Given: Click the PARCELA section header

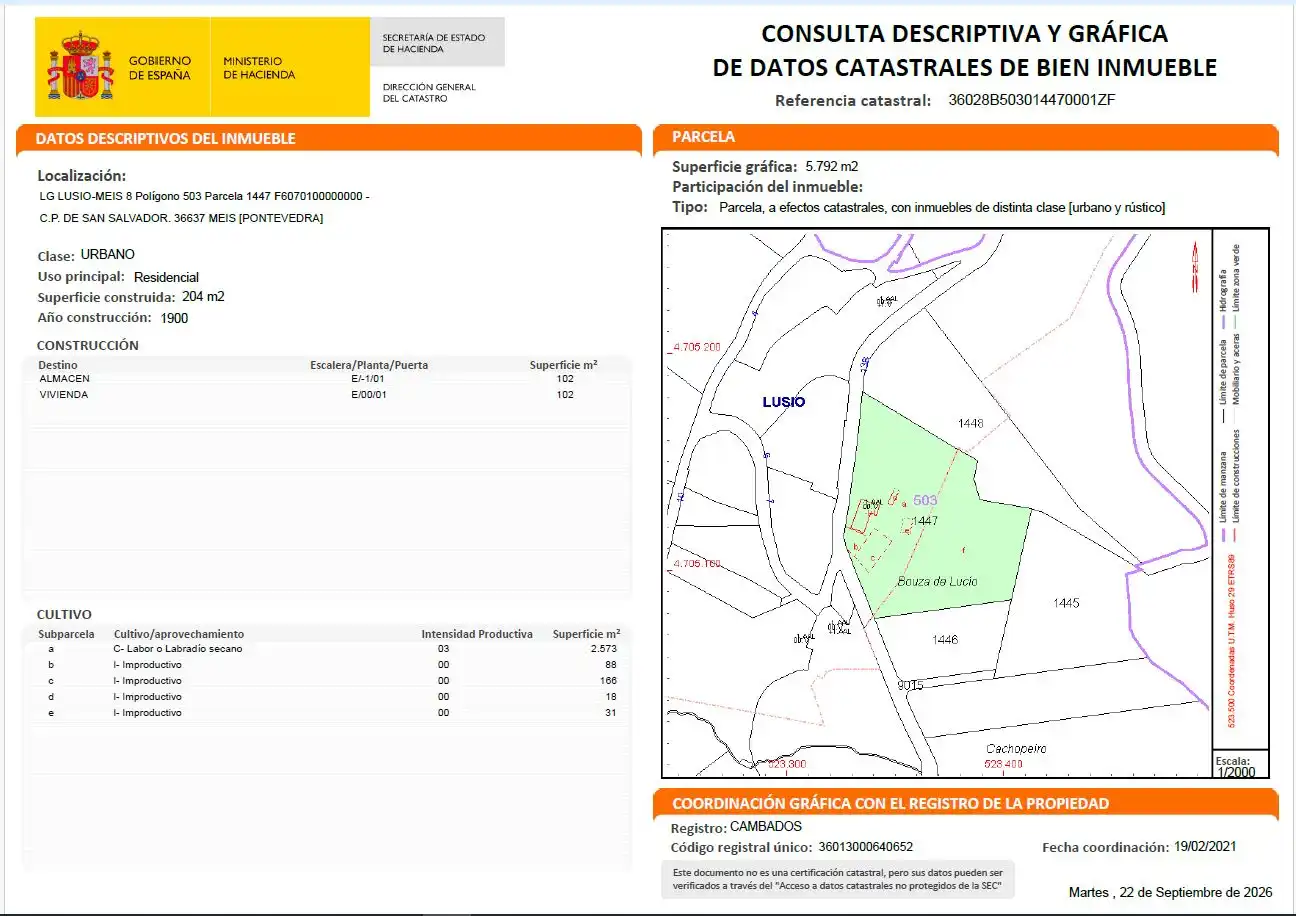Looking at the screenshot, I should click(704, 137).
